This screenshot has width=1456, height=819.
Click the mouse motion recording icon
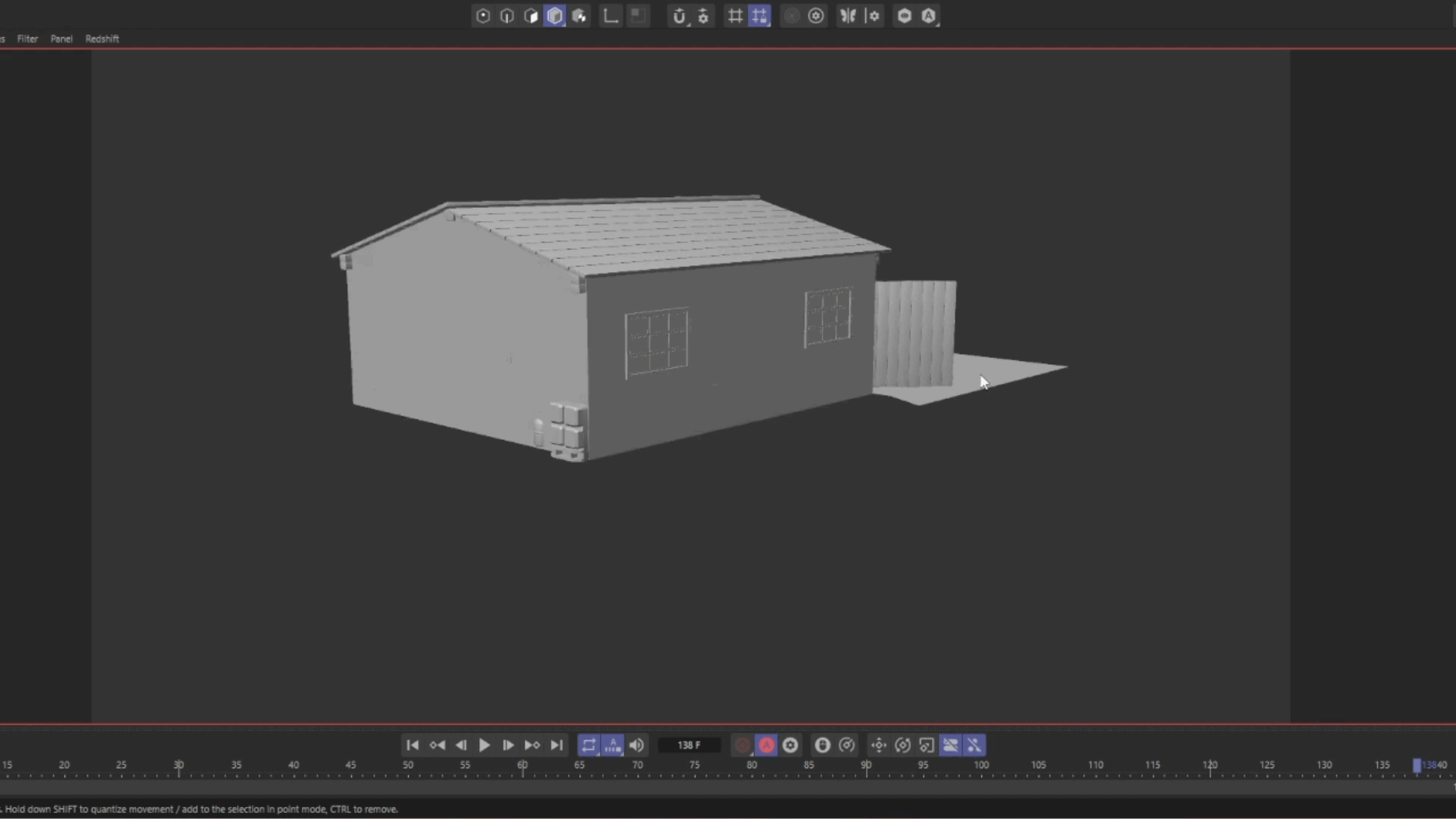click(x=823, y=745)
